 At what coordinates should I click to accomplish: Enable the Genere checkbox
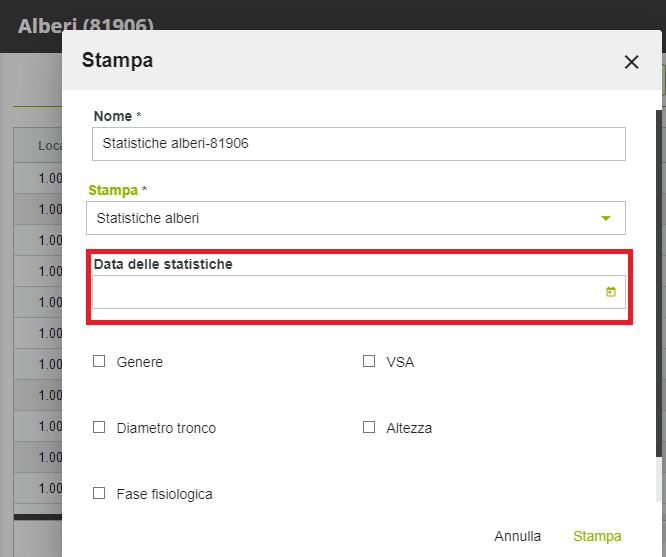point(99,361)
